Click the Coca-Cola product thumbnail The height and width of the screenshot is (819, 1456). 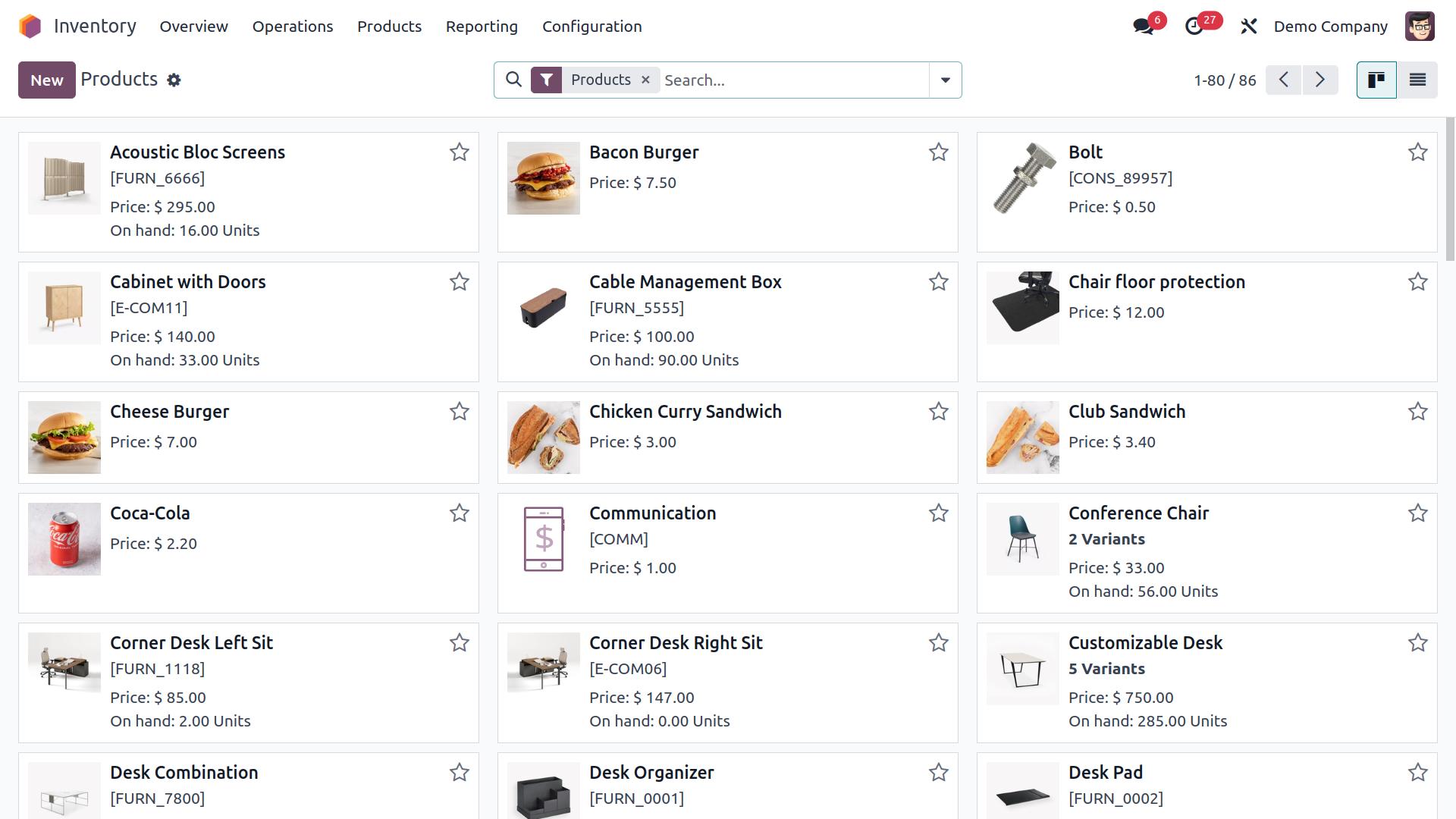click(64, 539)
